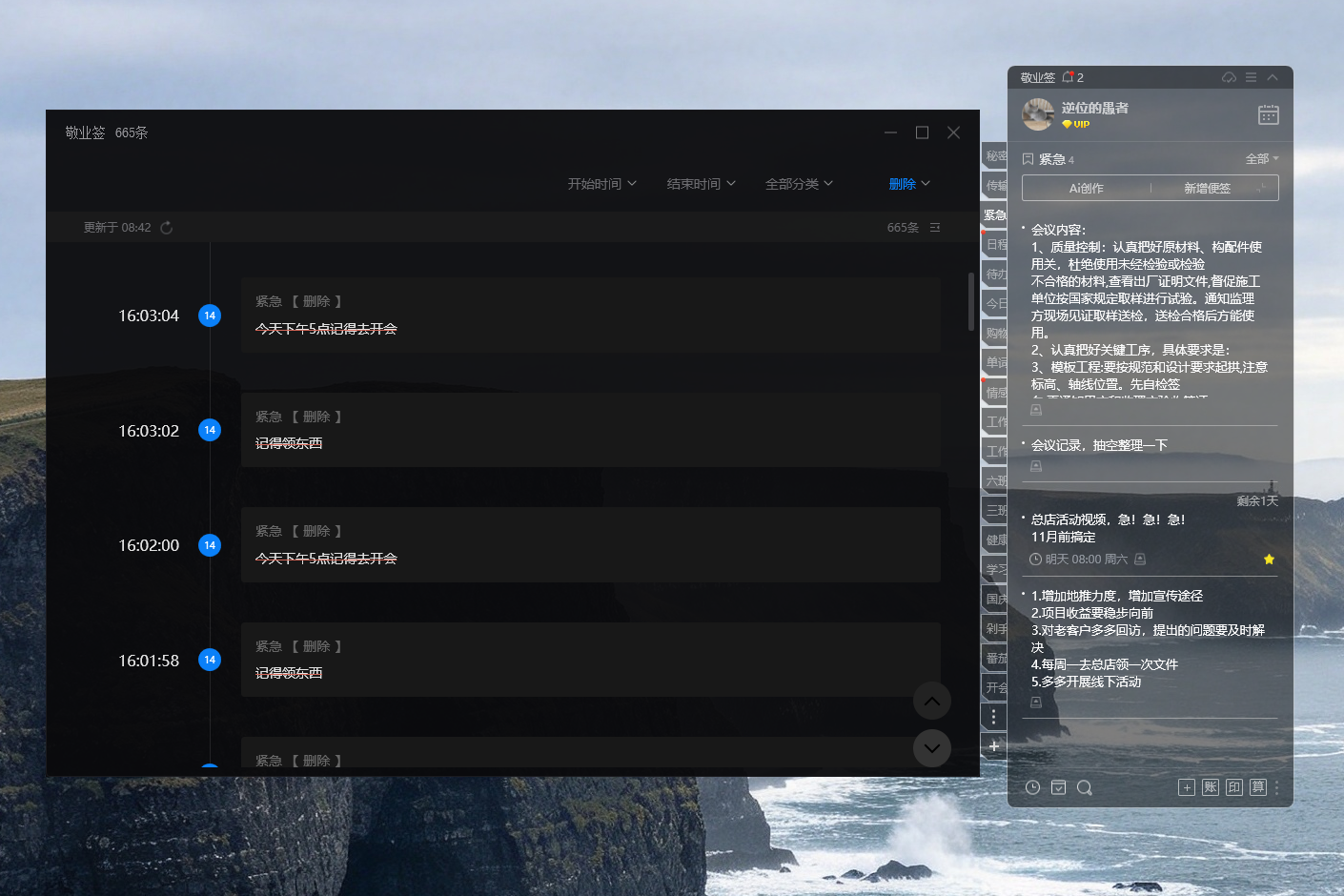Click the lock icon under the 5.多多开展线下活动 note
The height and width of the screenshot is (896, 1344).
(x=1036, y=703)
